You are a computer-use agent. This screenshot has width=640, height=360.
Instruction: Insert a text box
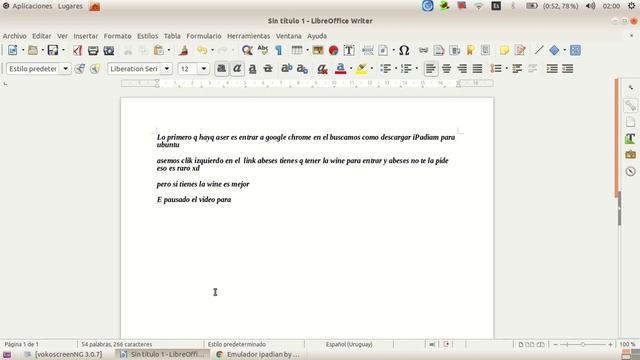tap(349, 50)
